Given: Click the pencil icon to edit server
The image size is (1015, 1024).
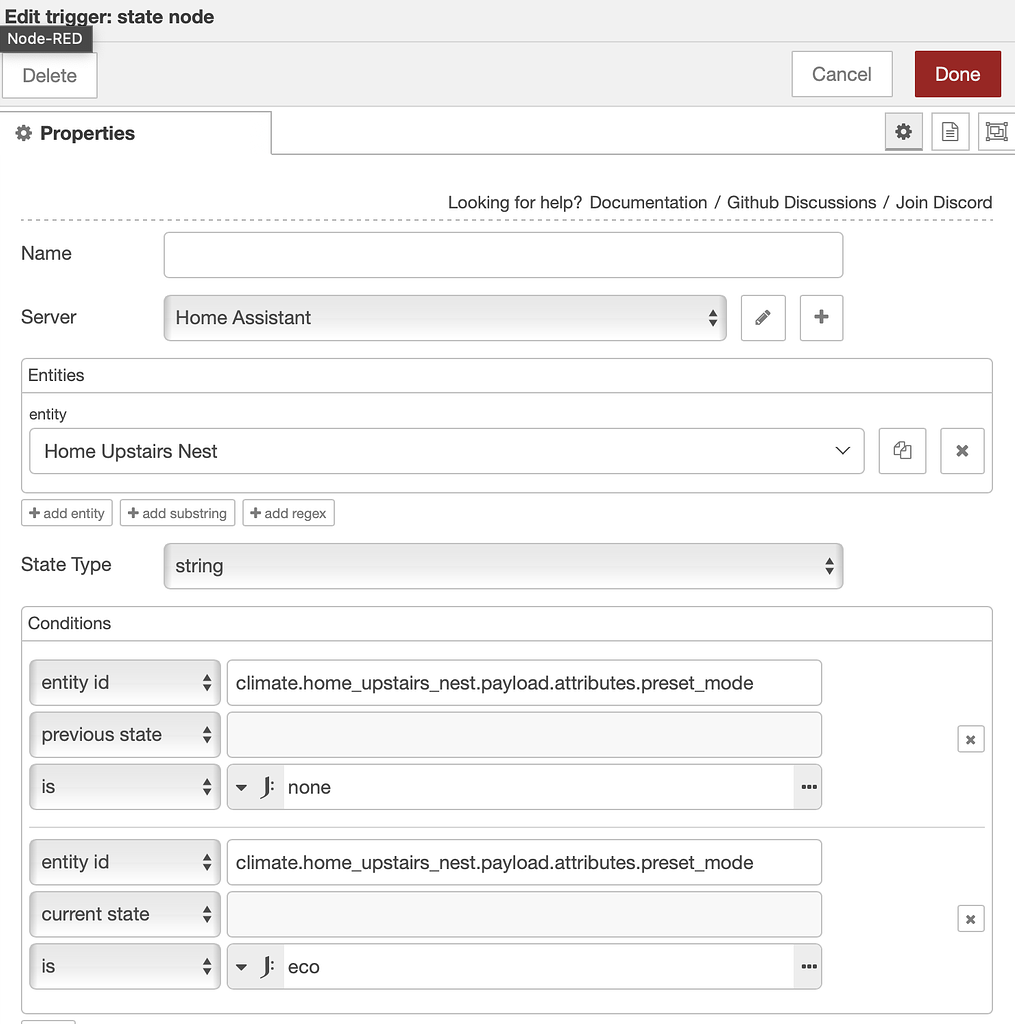Looking at the screenshot, I should [763, 318].
